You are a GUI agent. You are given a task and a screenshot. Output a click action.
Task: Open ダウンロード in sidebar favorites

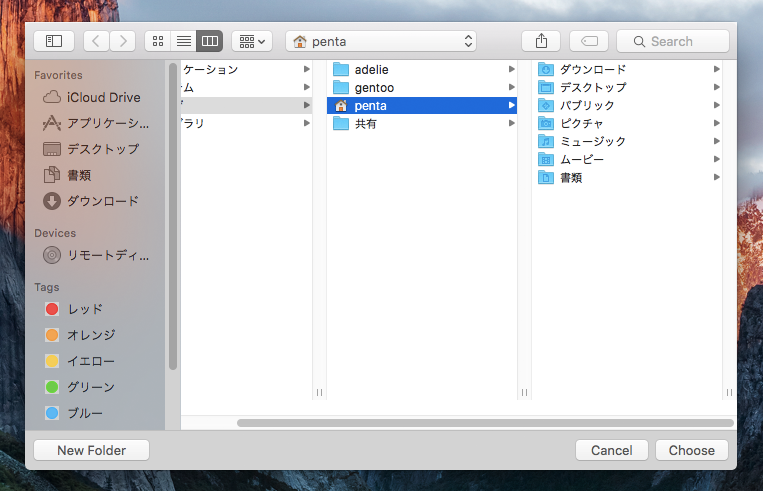click(x=92, y=201)
